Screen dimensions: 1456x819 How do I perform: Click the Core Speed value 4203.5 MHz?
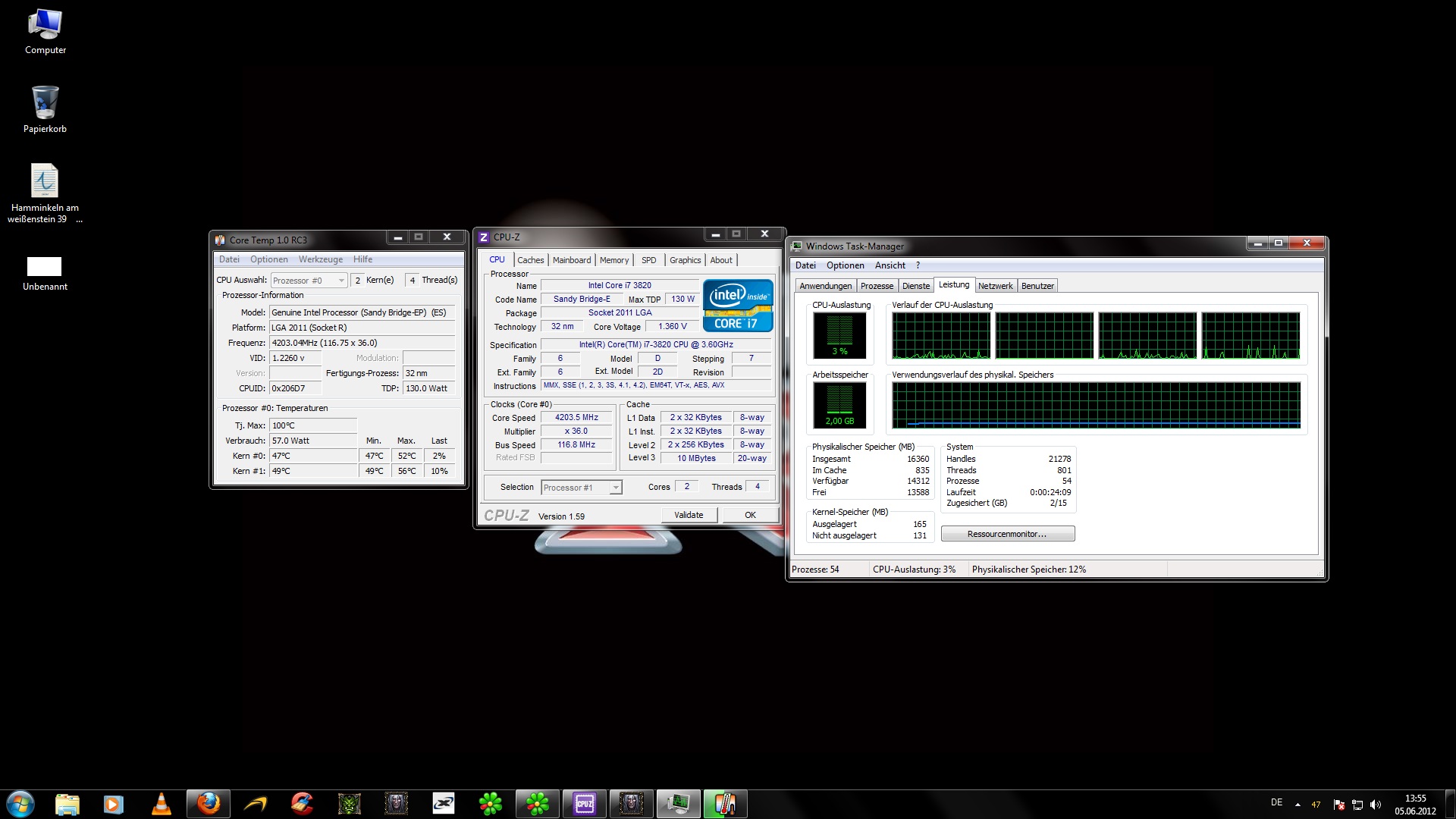click(576, 418)
